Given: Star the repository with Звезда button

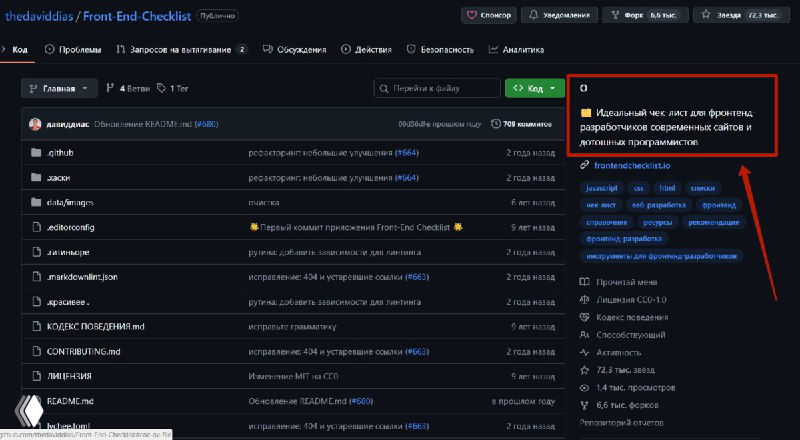Looking at the screenshot, I should (x=741, y=15).
